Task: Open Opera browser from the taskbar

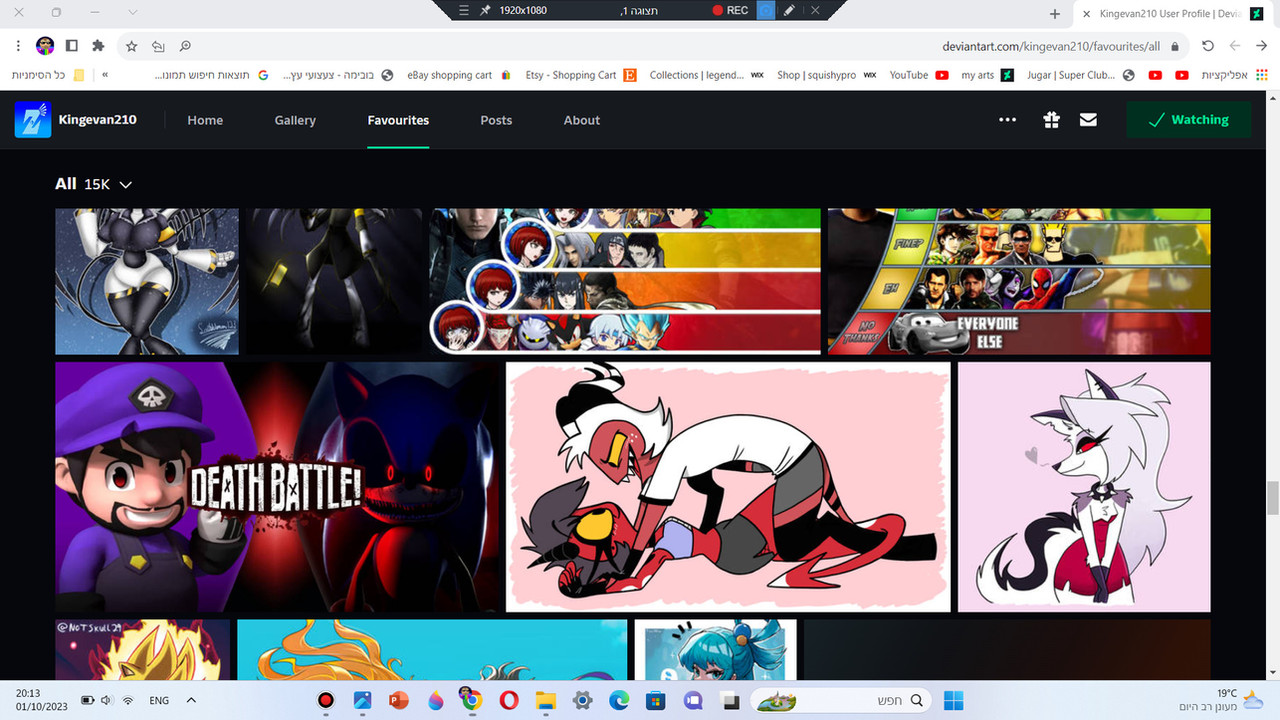Action: pyautogui.click(x=508, y=700)
